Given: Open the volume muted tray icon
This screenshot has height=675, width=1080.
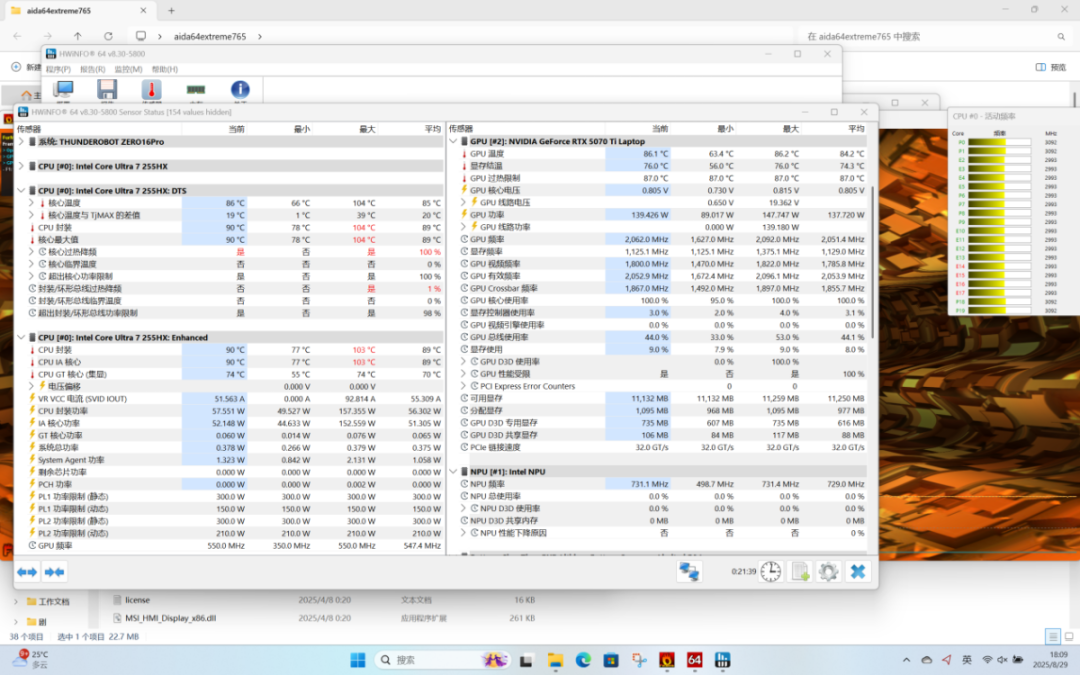Looking at the screenshot, I should pos(1003,660).
